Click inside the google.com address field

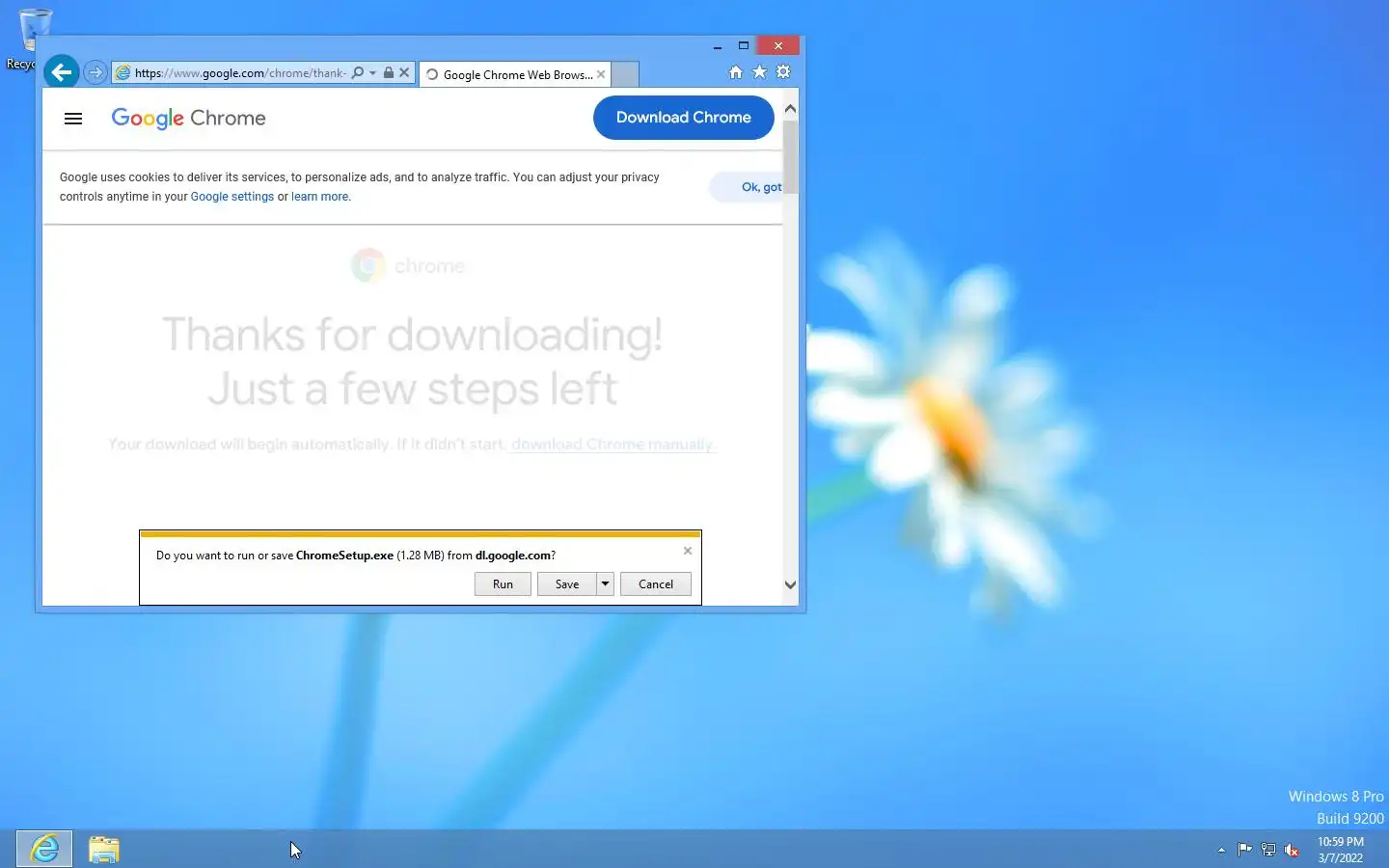(240, 72)
